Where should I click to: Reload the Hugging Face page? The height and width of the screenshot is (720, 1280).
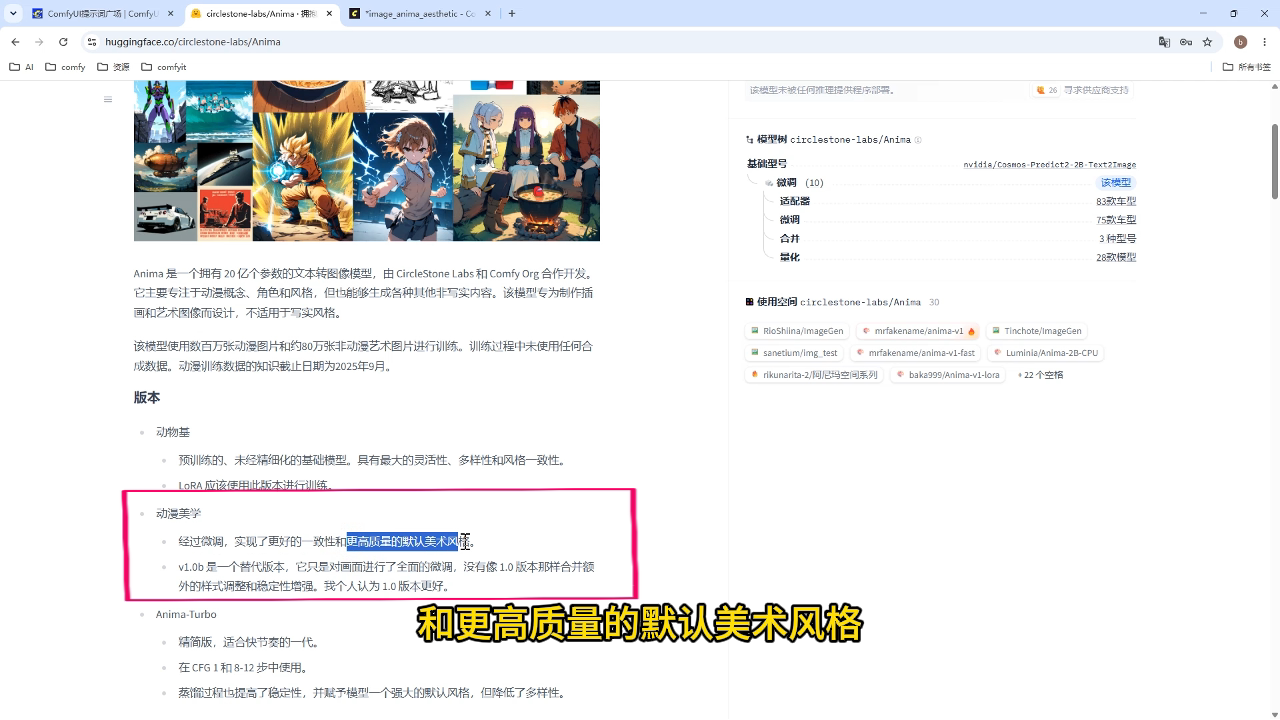(63, 42)
